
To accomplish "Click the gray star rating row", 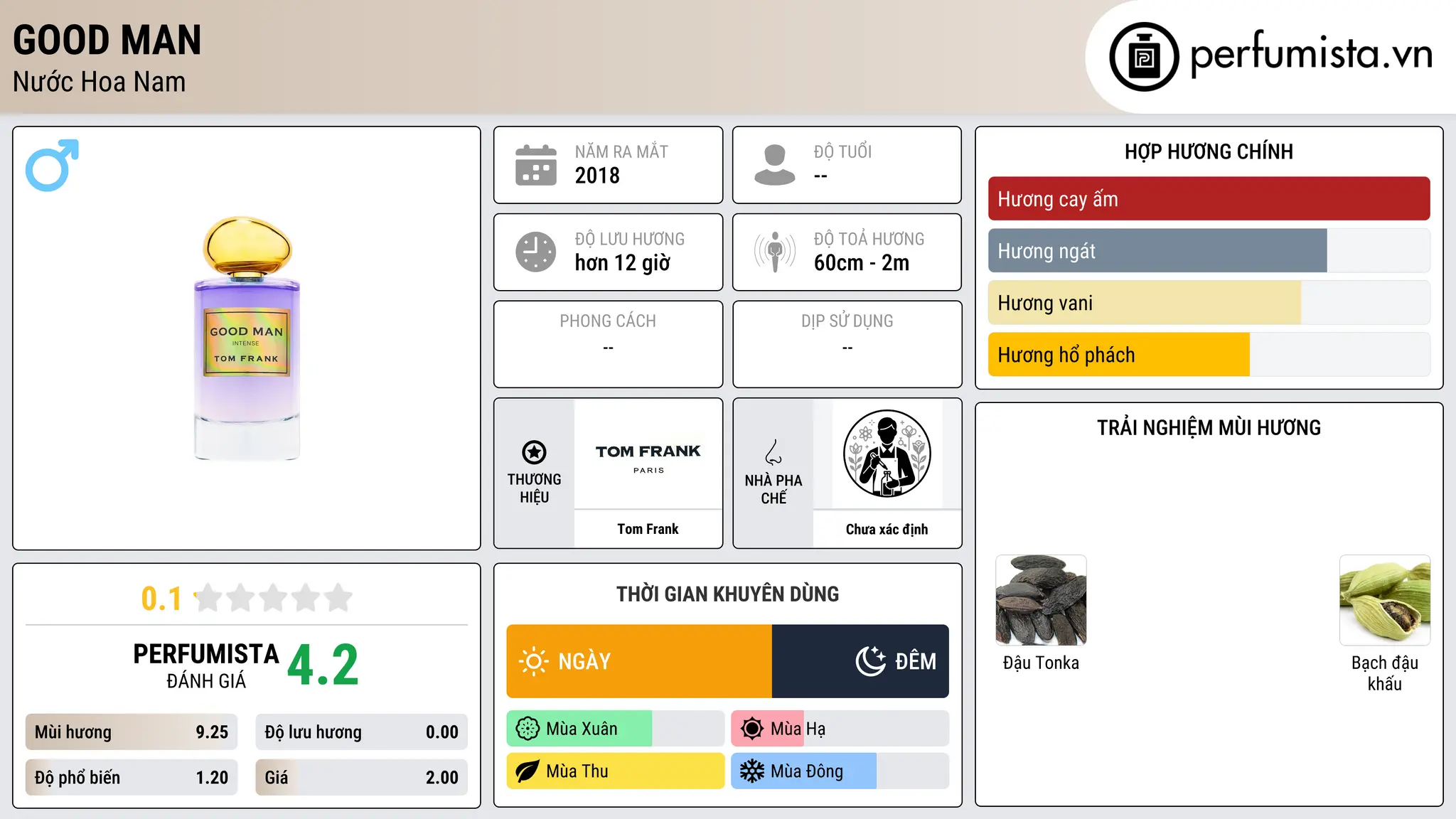I will pyautogui.click(x=273, y=598).
